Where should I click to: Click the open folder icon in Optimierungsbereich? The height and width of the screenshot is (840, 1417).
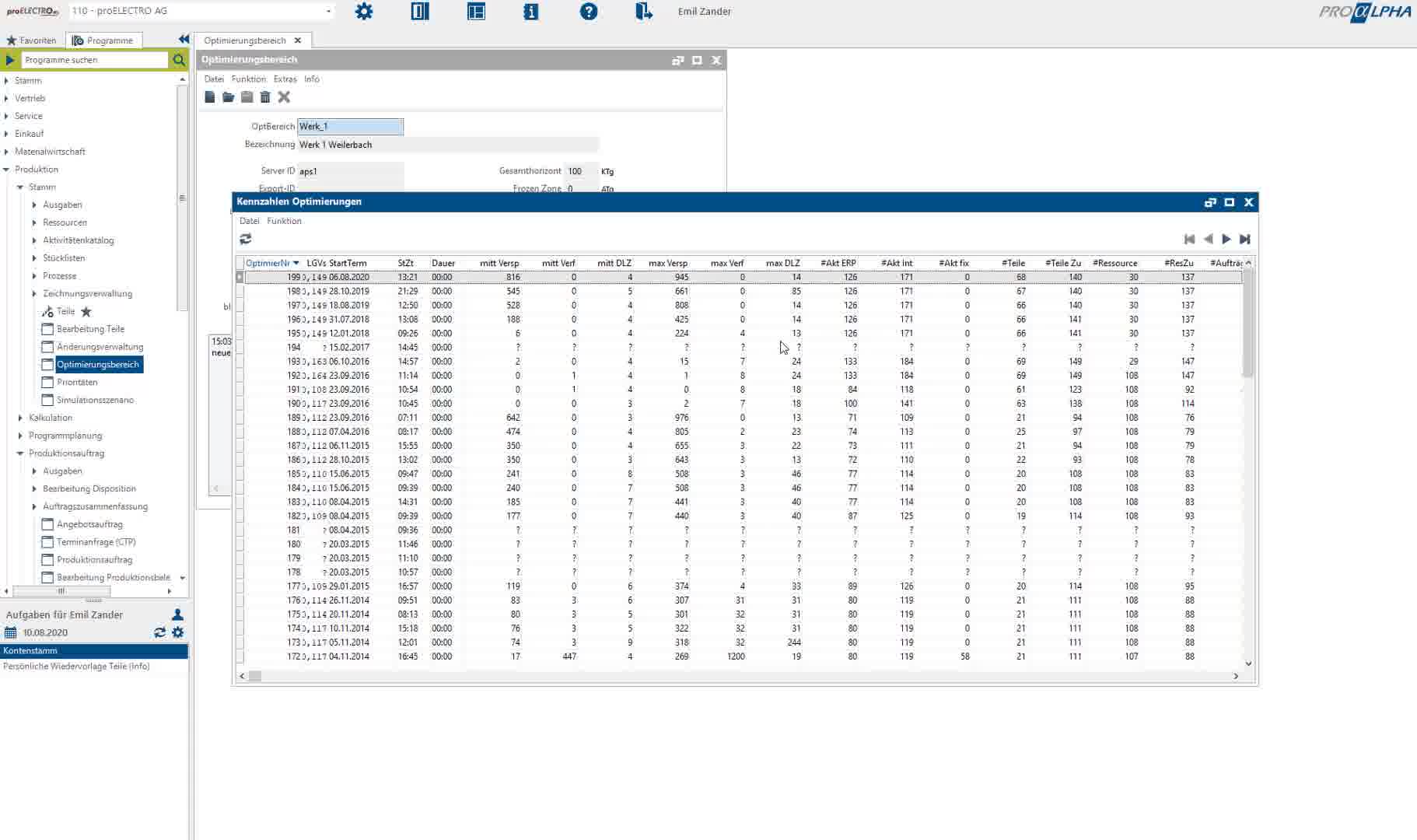click(x=228, y=97)
